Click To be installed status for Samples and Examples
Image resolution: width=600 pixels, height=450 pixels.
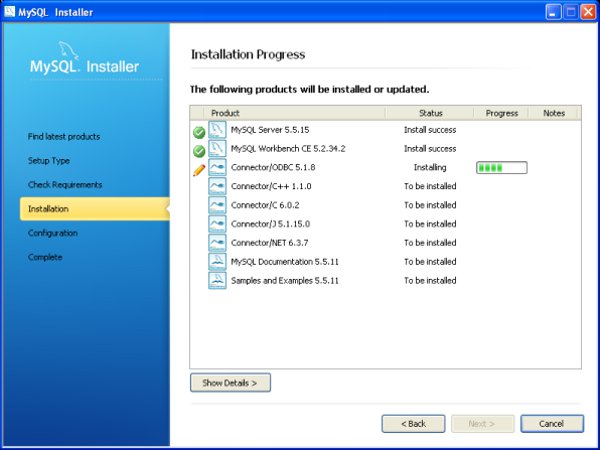(x=430, y=280)
